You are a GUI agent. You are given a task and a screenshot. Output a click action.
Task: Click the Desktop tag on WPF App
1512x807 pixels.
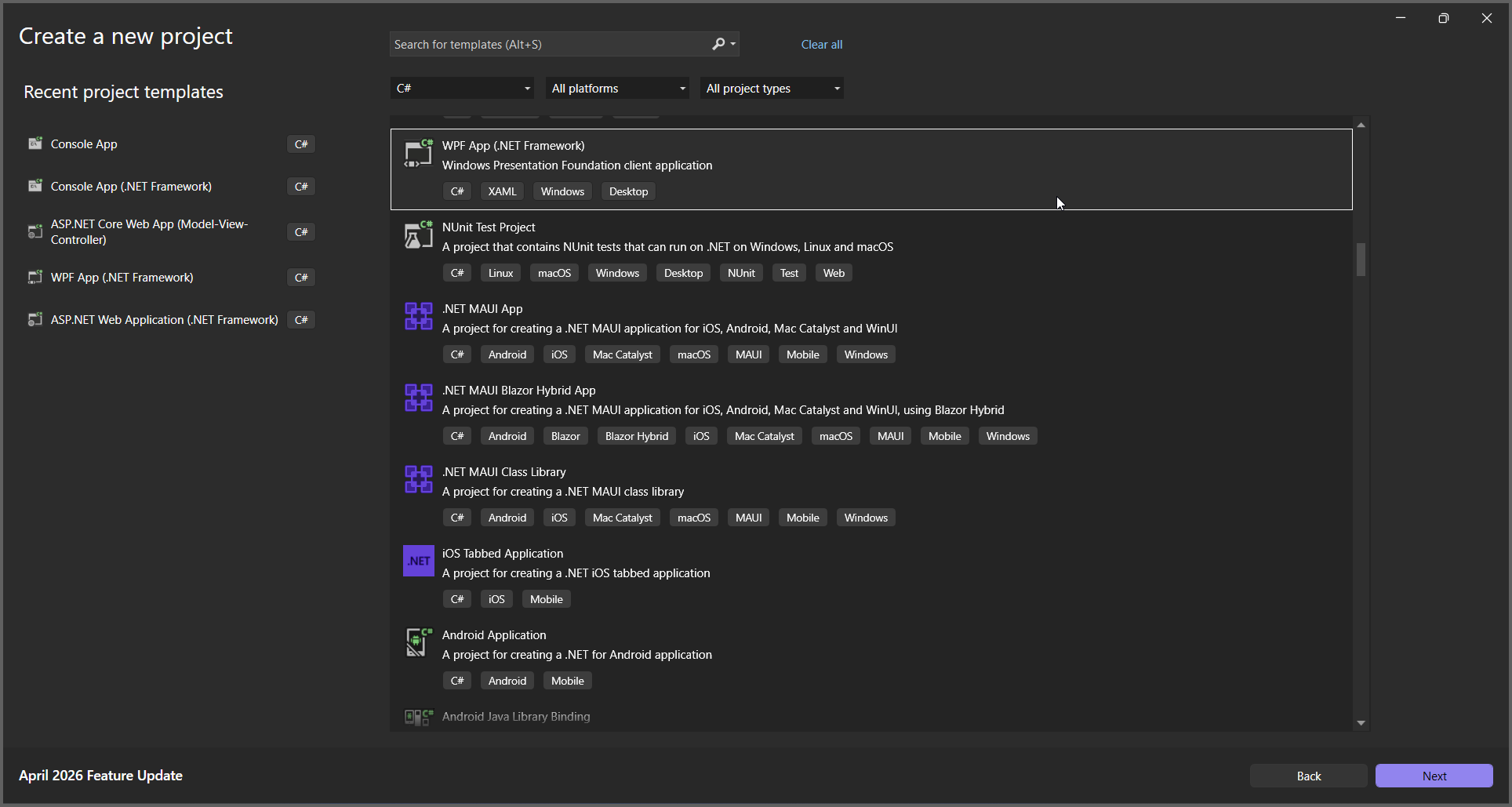click(628, 191)
